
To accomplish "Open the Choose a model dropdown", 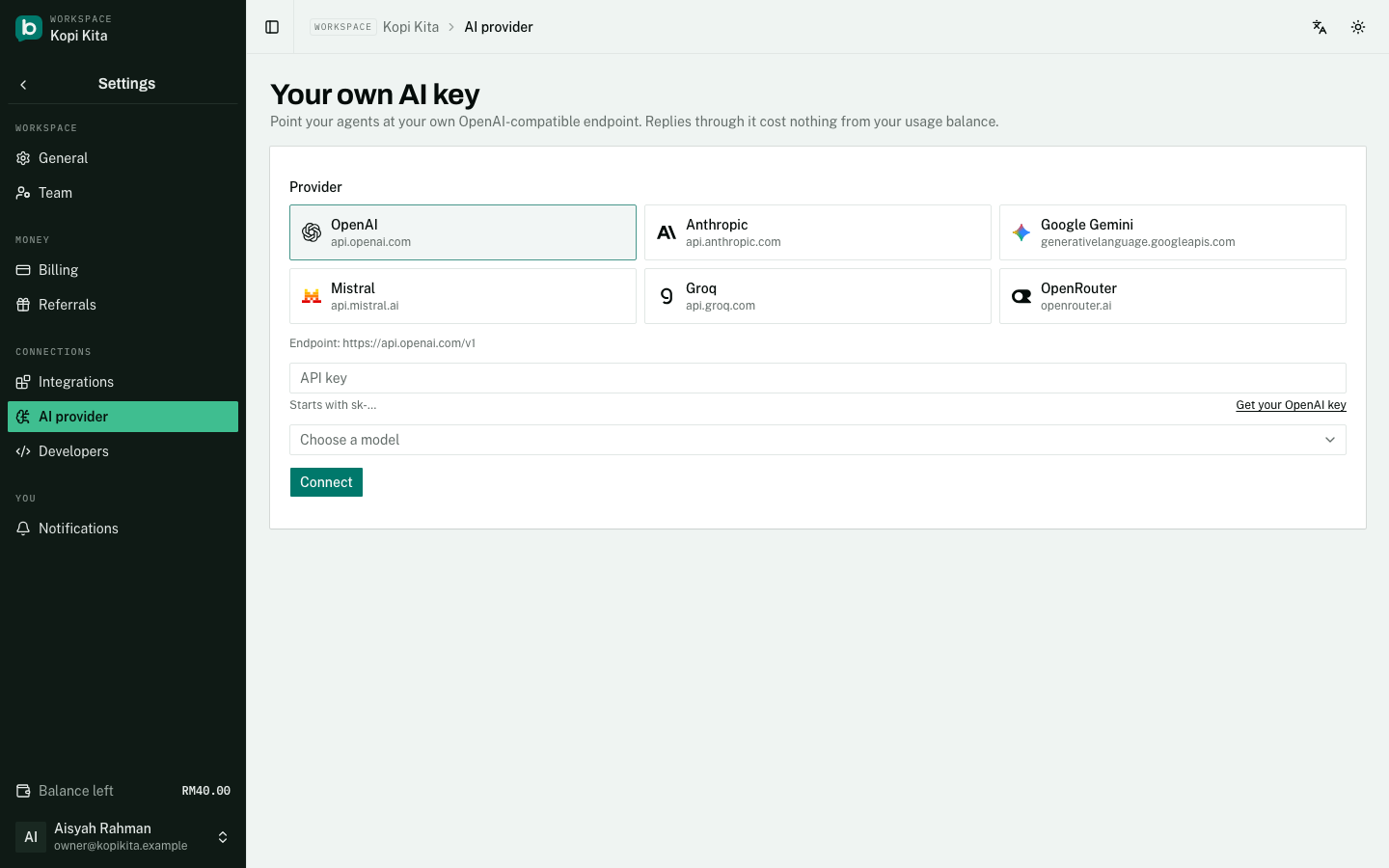I will coord(818,440).
